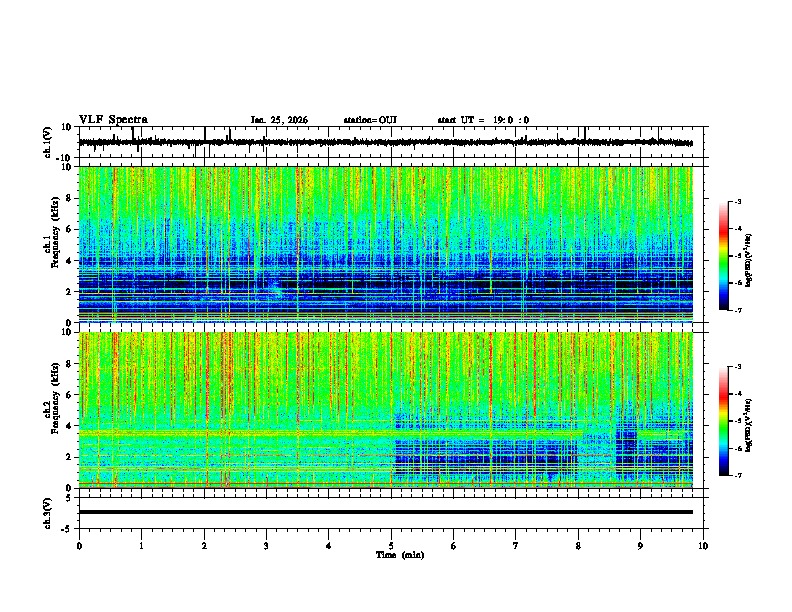Click tick label "8" on the Time axis

pos(578,546)
